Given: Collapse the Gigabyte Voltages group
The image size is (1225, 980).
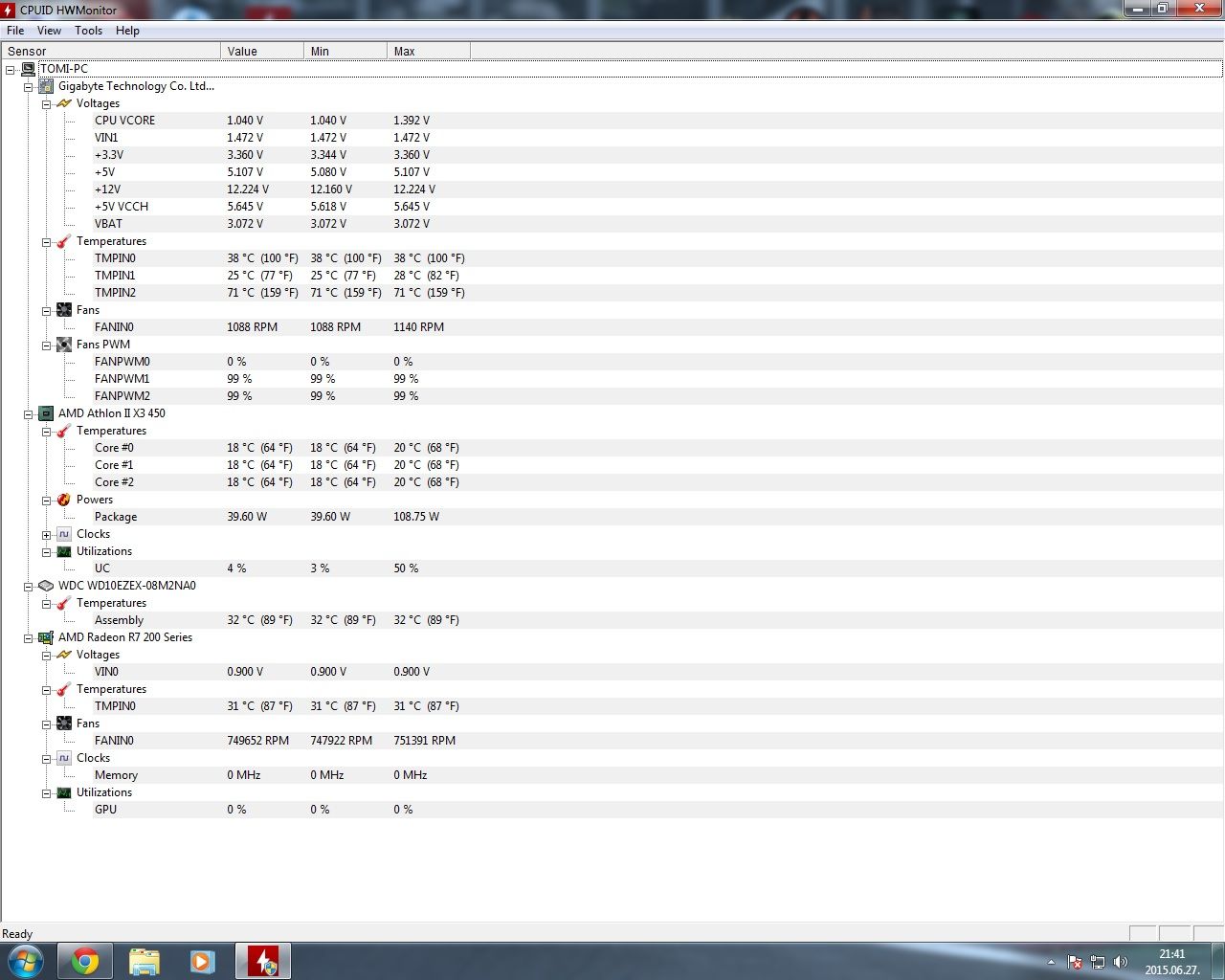Looking at the screenshot, I should (46, 104).
